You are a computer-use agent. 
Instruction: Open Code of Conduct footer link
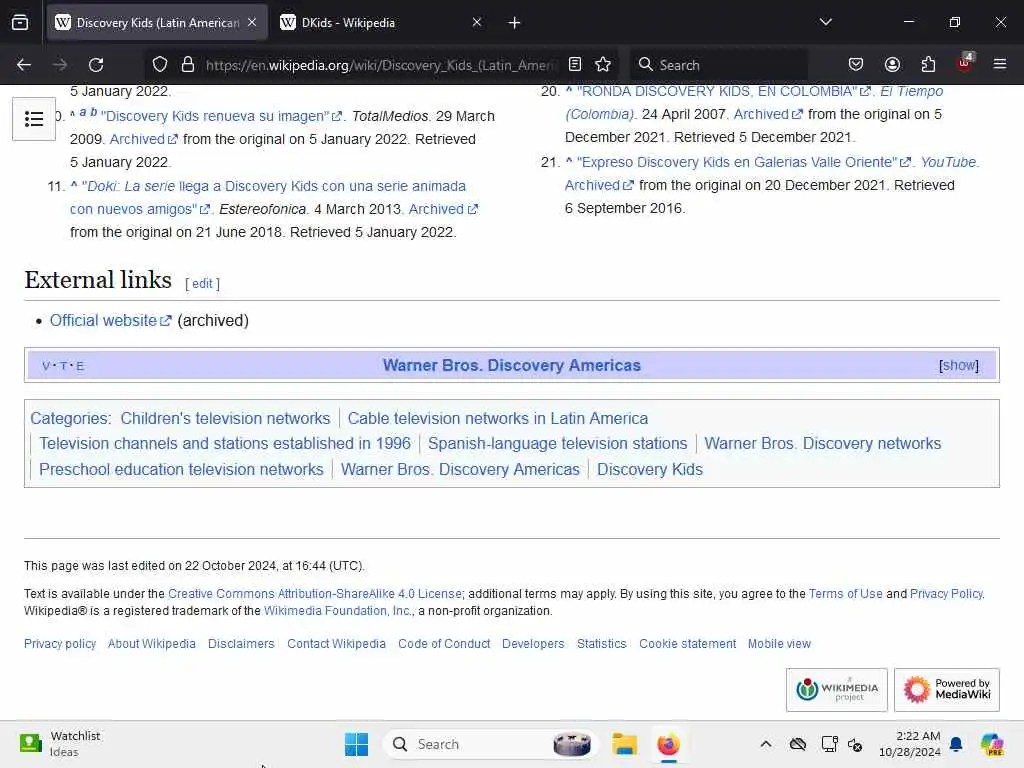point(444,643)
